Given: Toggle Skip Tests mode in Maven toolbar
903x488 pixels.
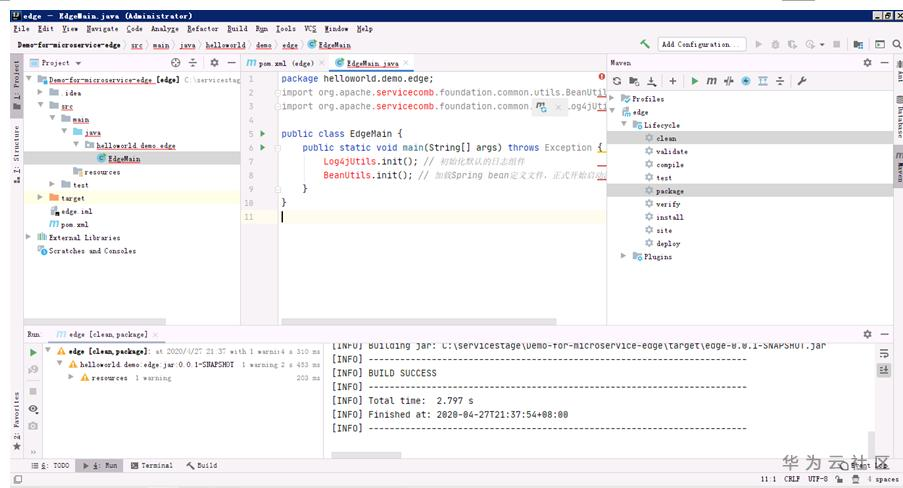Looking at the screenshot, I should (x=746, y=81).
